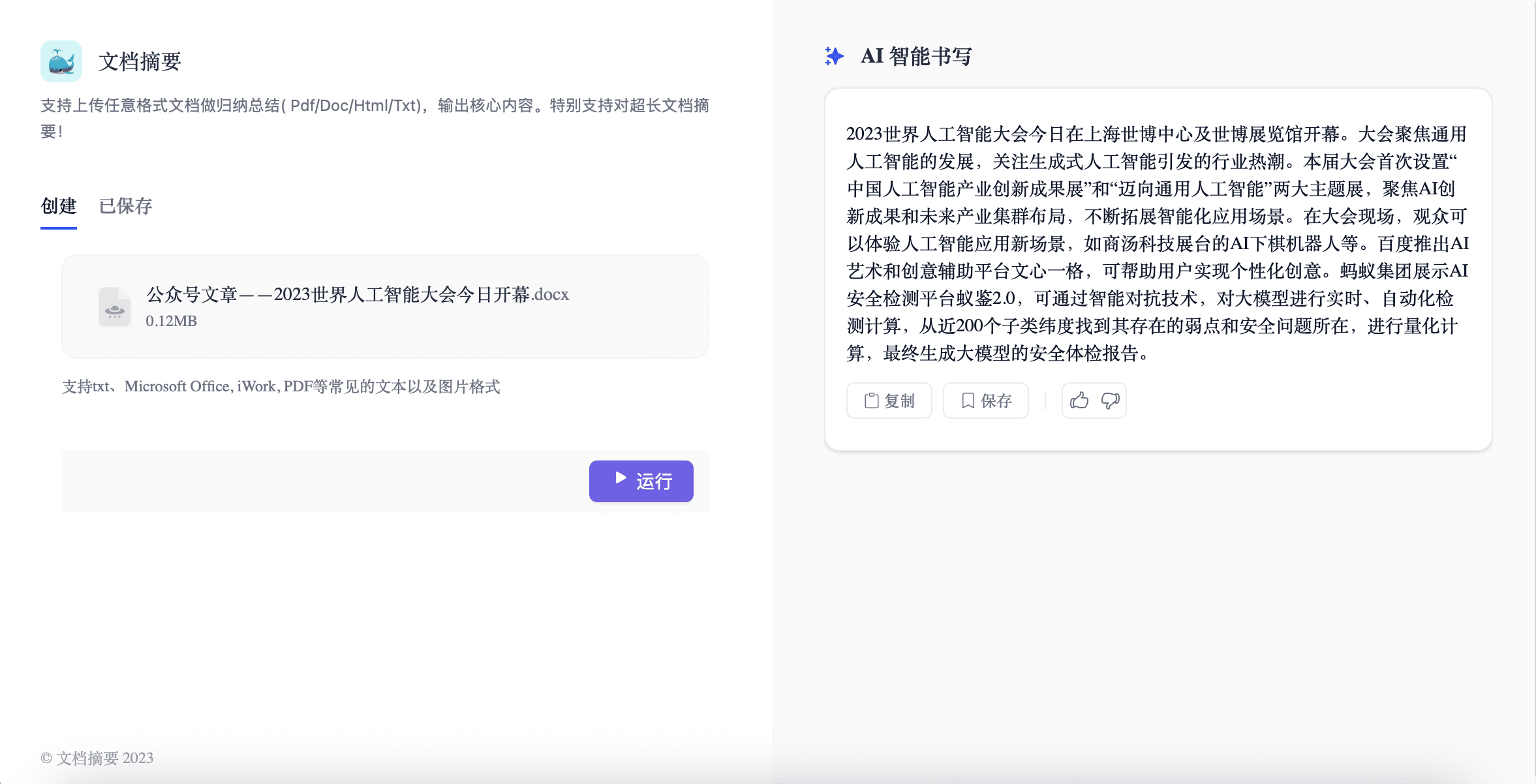Click the 运行 button label text

click(654, 481)
